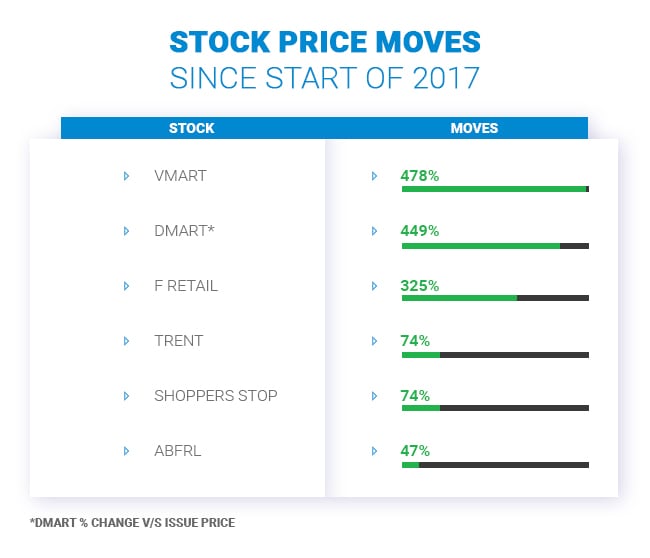The width and height of the screenshot is (650, 558).
Task: Click the DMART 449% percentage value
Action: 420,231
